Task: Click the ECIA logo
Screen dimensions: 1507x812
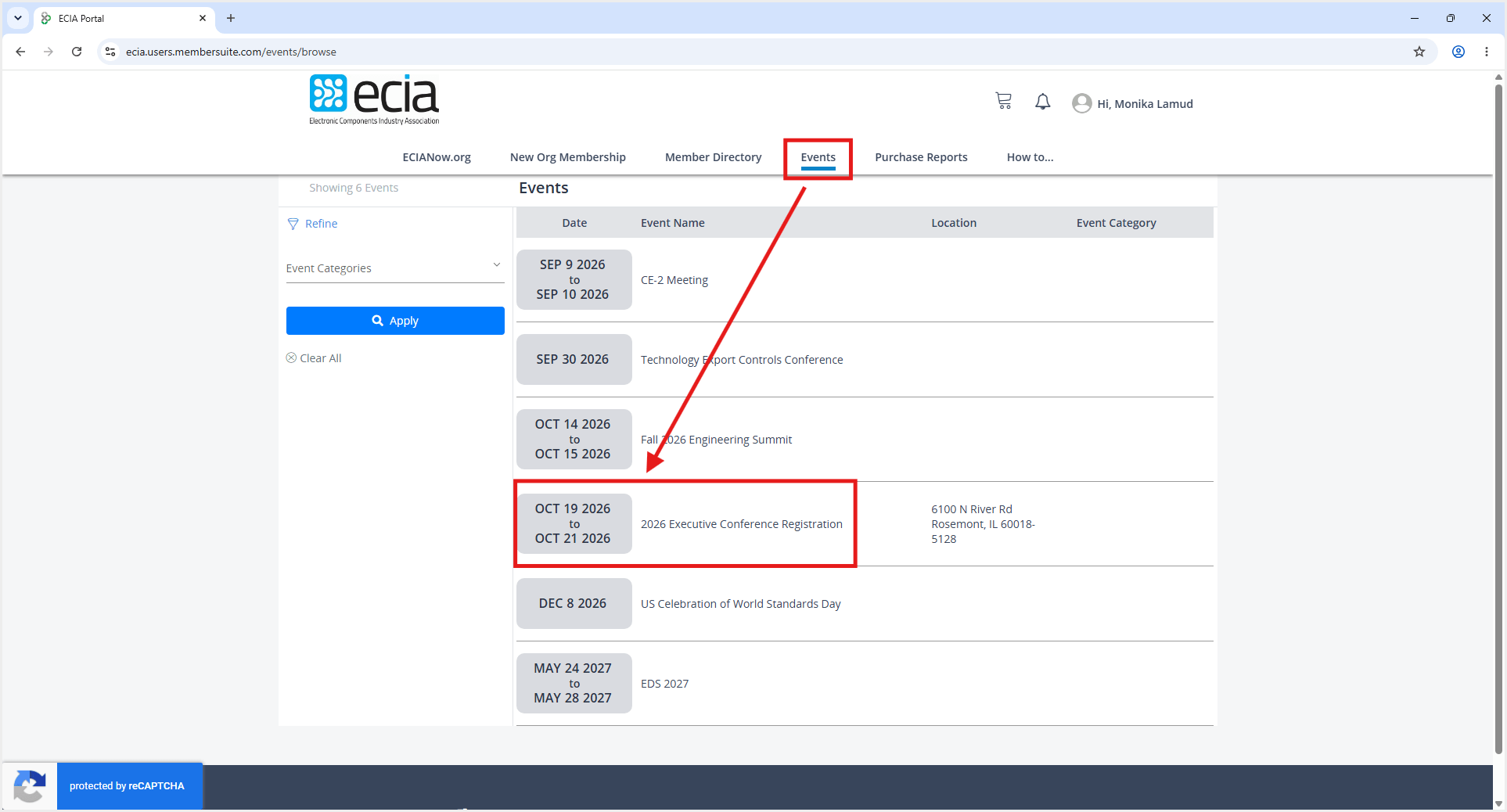Action: point(374,99)
